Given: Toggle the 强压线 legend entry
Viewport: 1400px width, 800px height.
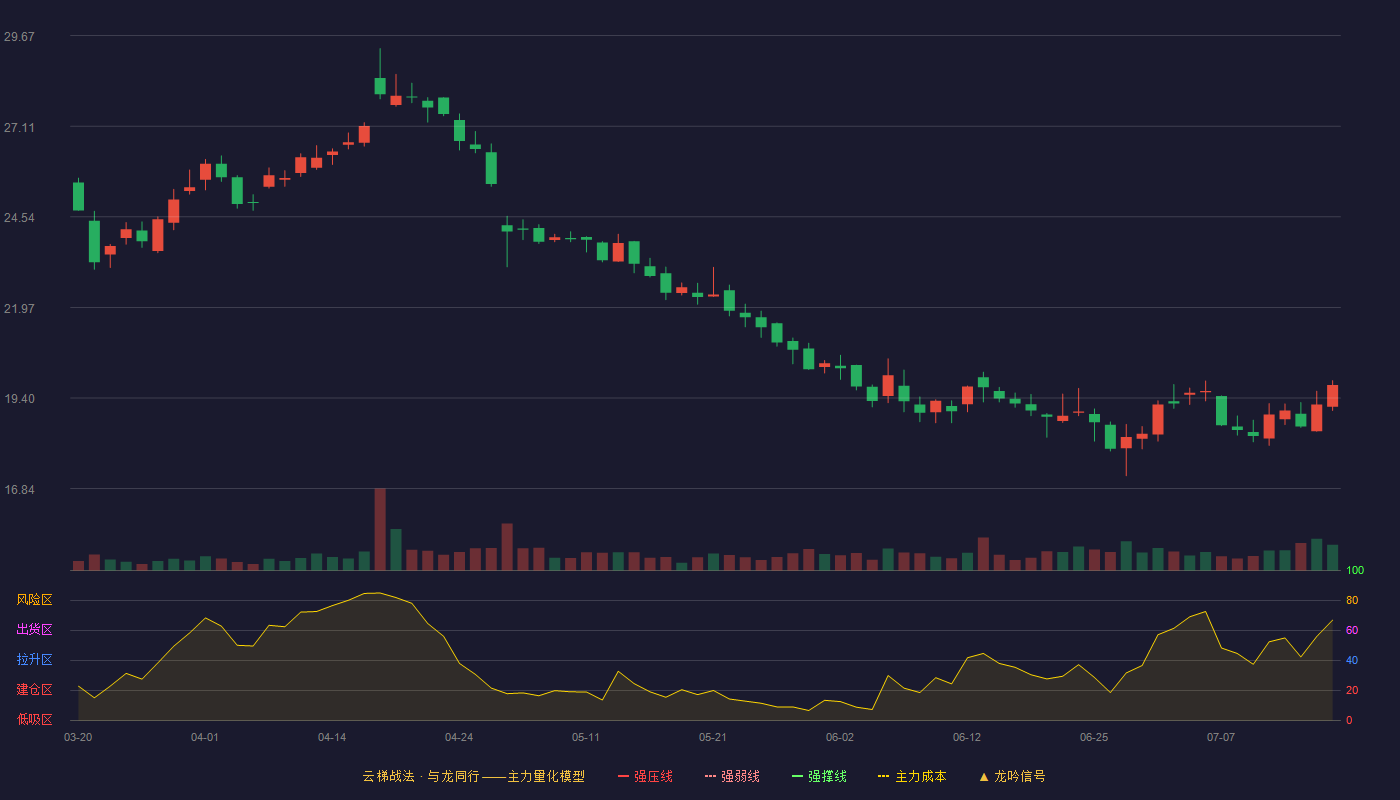Looking at the screenshot, I should coord(645,776).
